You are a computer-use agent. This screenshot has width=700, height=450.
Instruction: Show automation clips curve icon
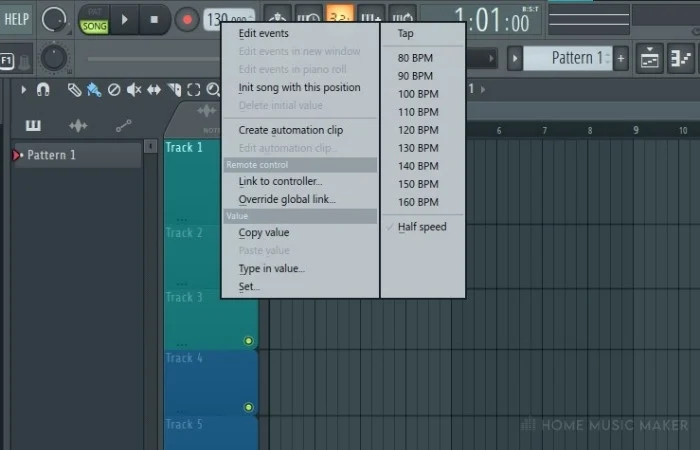coord(124,126)
